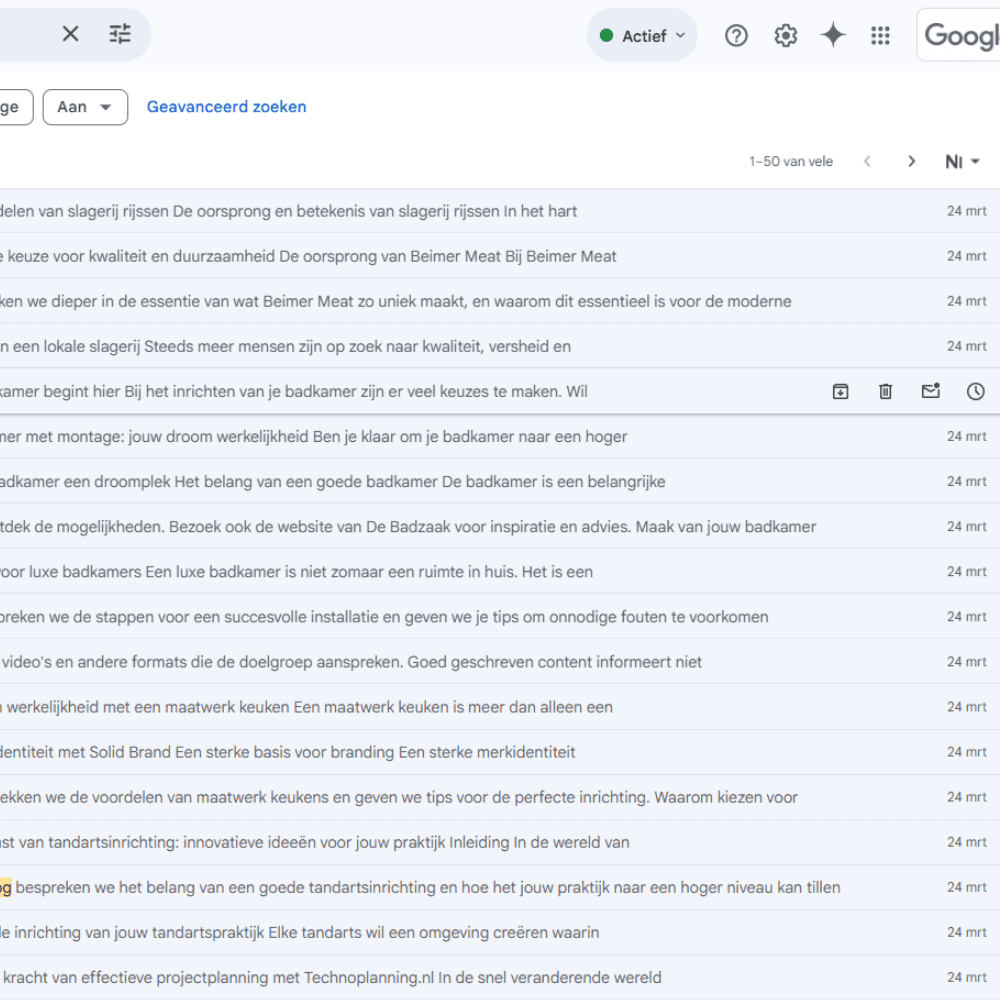Open email 'tandartsinrichting: innovatieve ideeën'
This screenshot has width=1000, height=1000.
[500, 842]
